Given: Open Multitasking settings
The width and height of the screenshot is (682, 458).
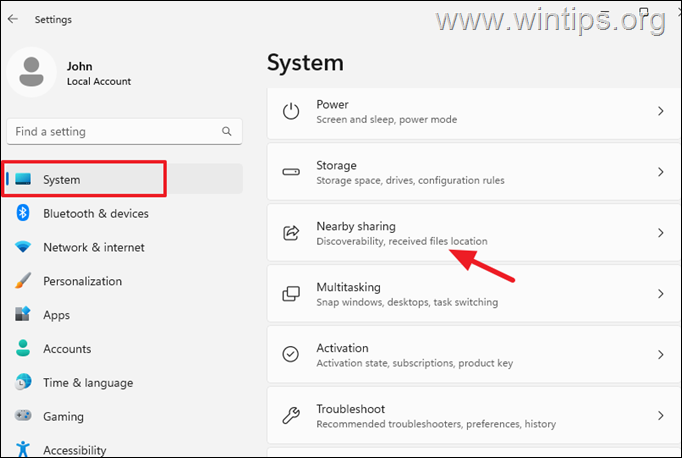Looking at the screenshot, I should (x=474, y=294).
